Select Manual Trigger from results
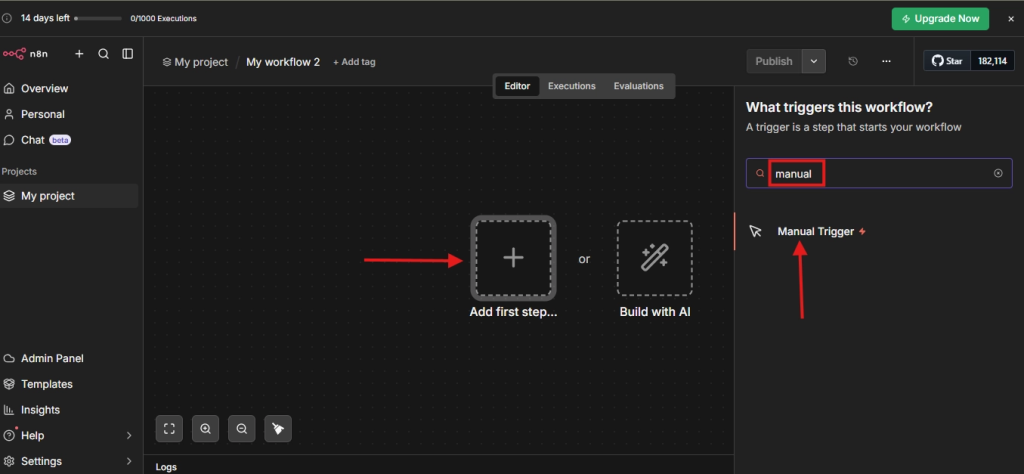 tap(815, 231)
